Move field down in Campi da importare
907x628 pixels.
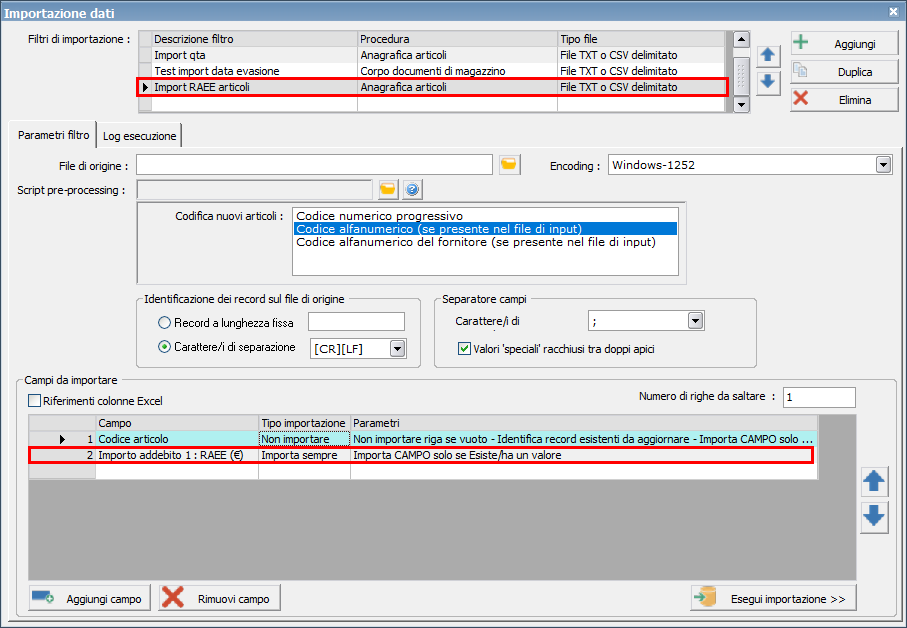pyautogui.click(x=873, y=516)
